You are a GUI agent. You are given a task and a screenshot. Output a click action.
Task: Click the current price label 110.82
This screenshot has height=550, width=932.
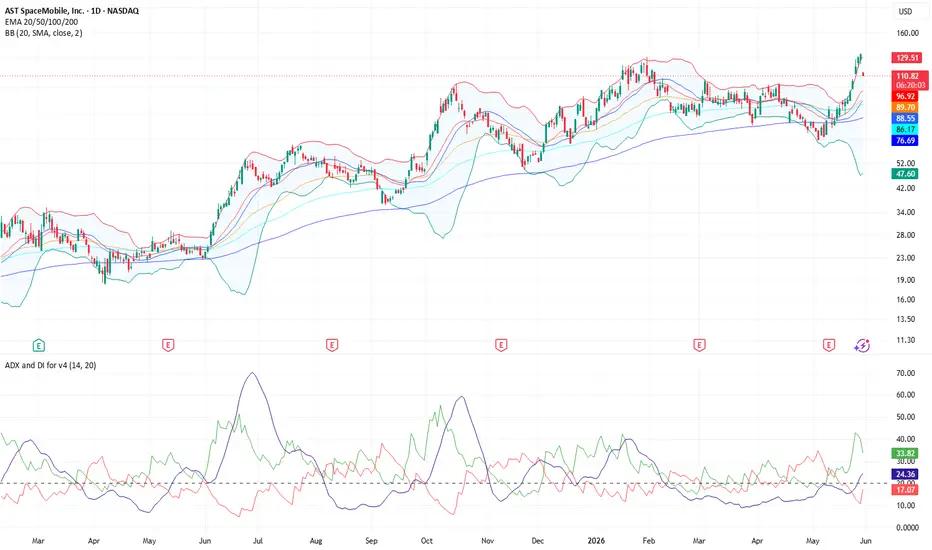pos(908,76)
